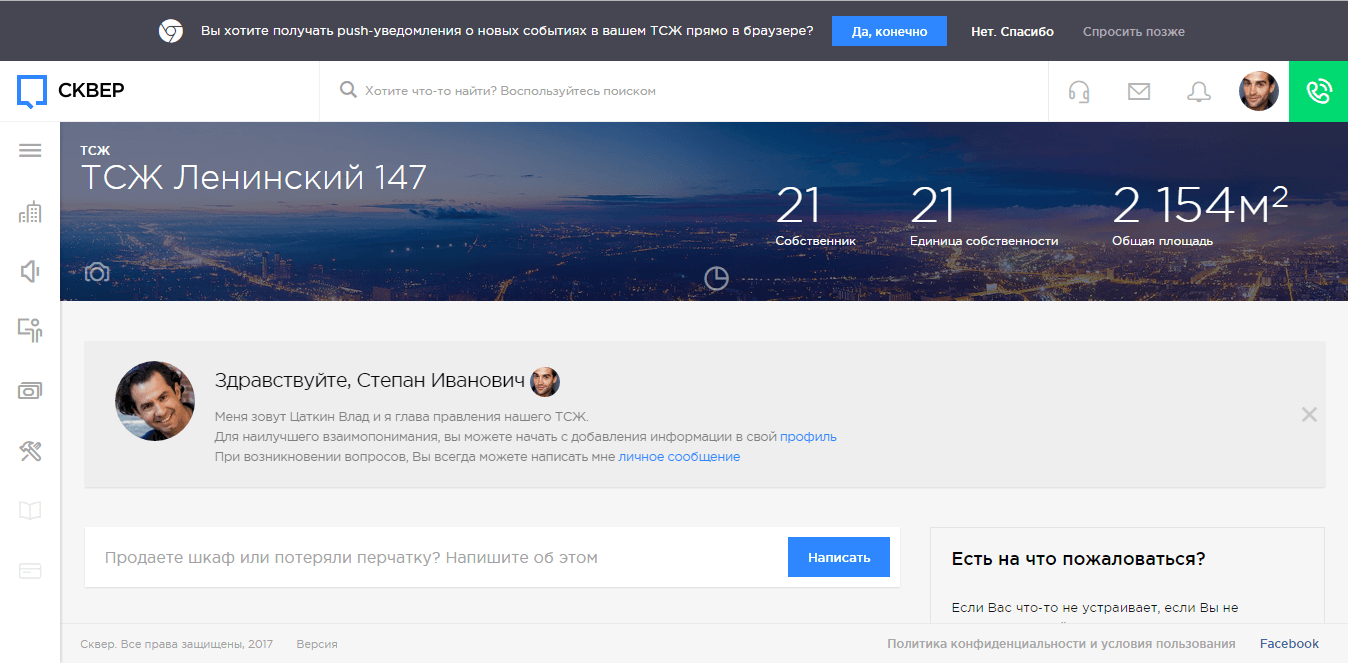Accept push notifications with 'Да, конечно'
The height and width of the screenshot is (663, 1348).
(889, 31)
